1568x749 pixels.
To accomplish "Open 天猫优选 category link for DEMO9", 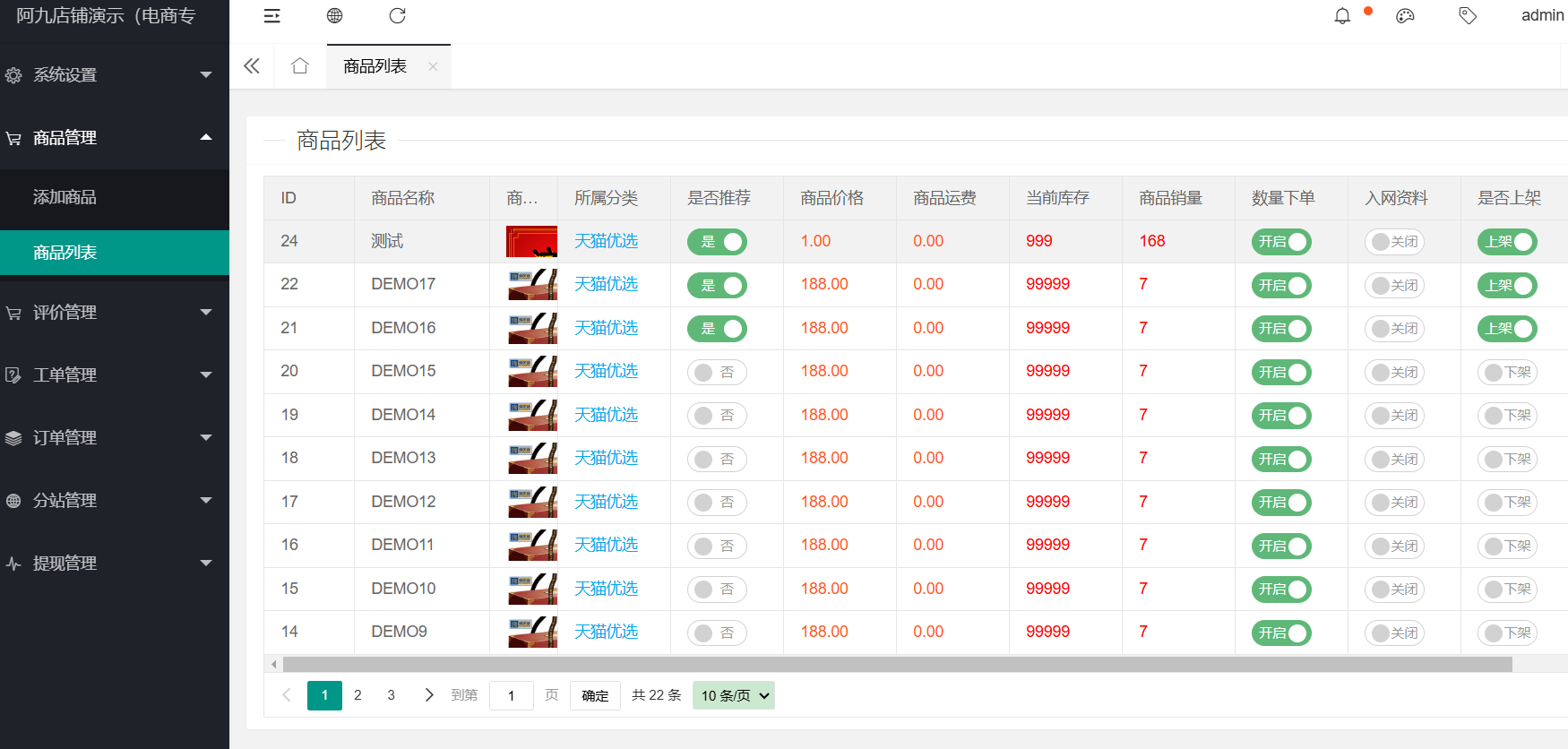I will pos(606,633).
